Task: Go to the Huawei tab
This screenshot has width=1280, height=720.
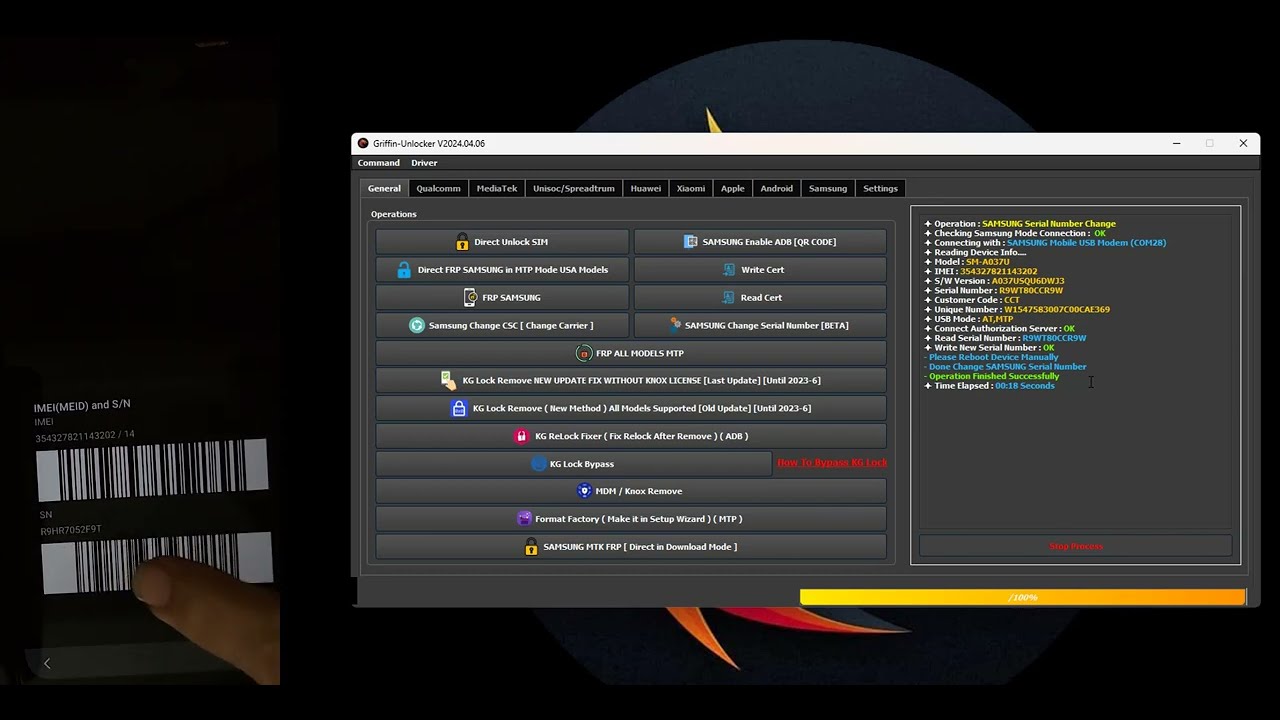Action: (x=646, y=188)
